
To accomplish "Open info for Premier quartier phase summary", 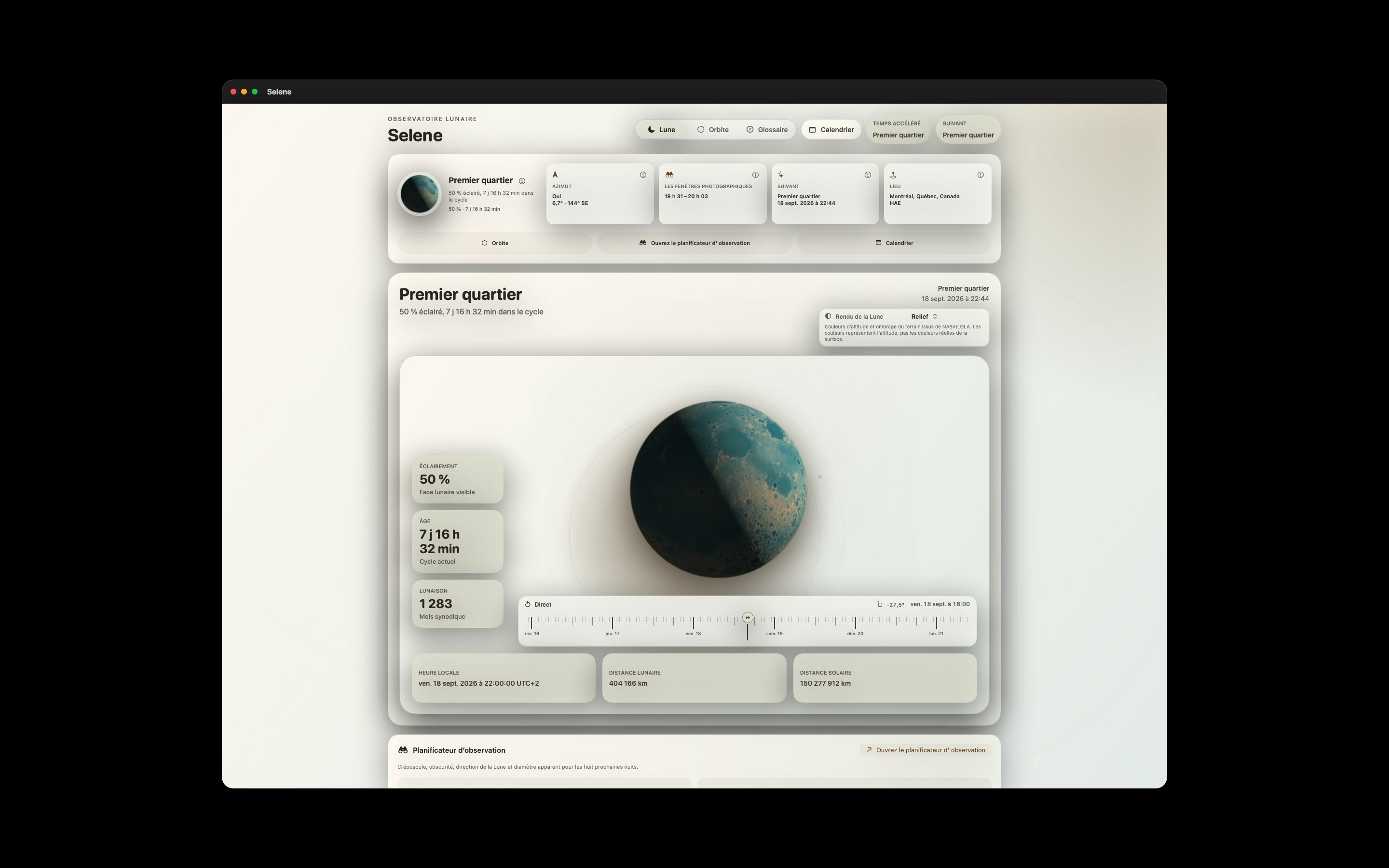I will point(522,181).
